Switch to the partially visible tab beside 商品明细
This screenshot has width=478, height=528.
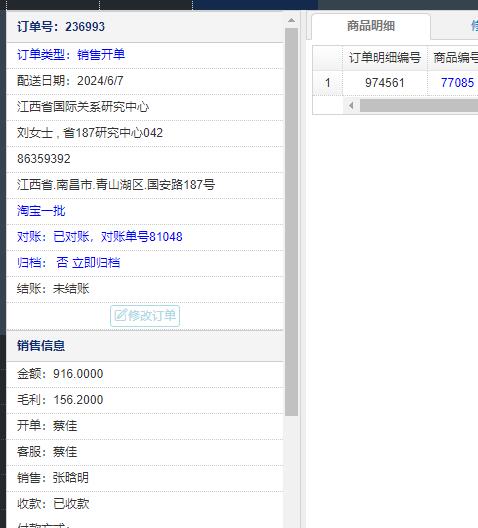473,26
